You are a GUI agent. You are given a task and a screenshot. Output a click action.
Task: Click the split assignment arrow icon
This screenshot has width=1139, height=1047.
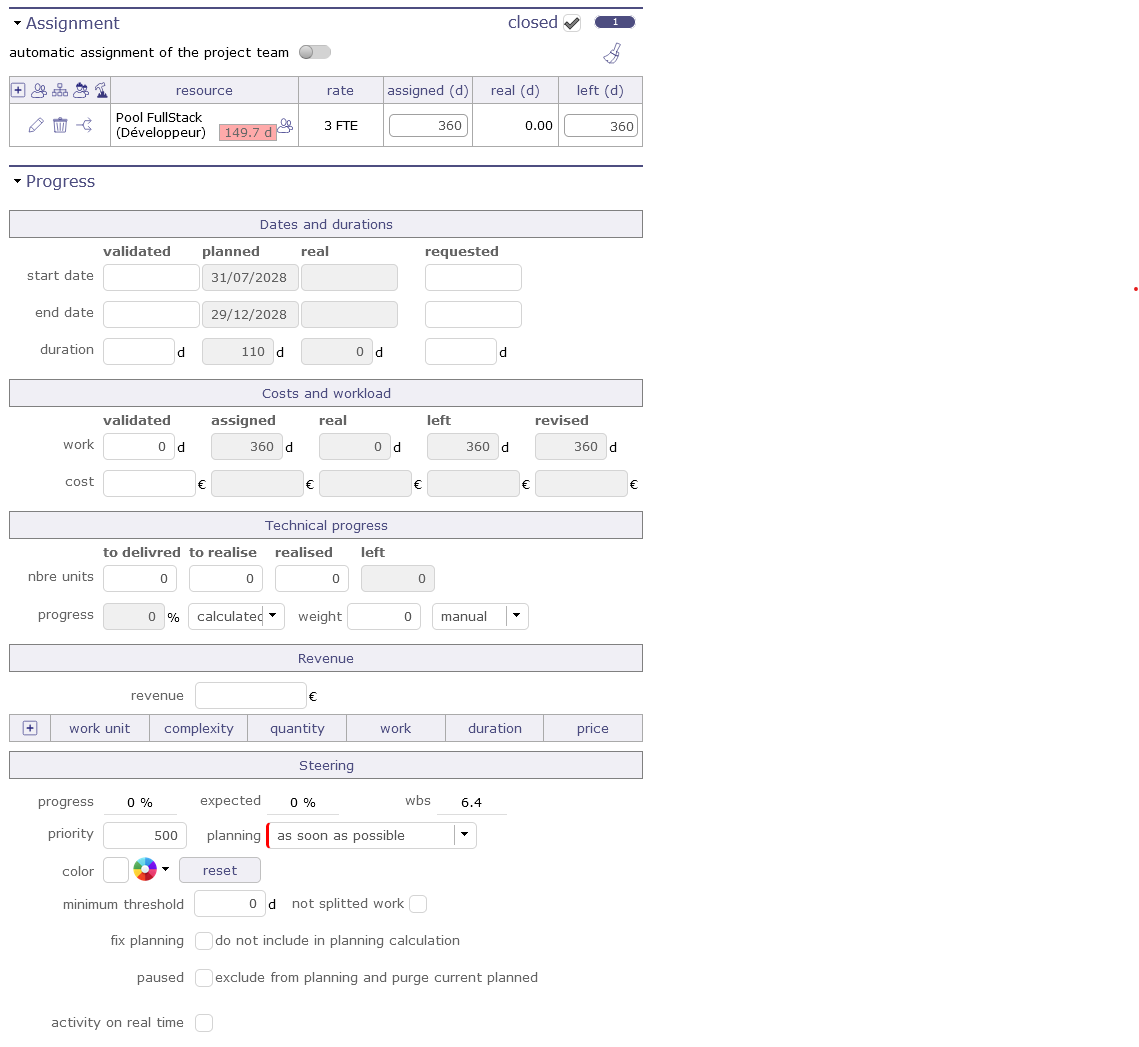(x=84, y=125)
